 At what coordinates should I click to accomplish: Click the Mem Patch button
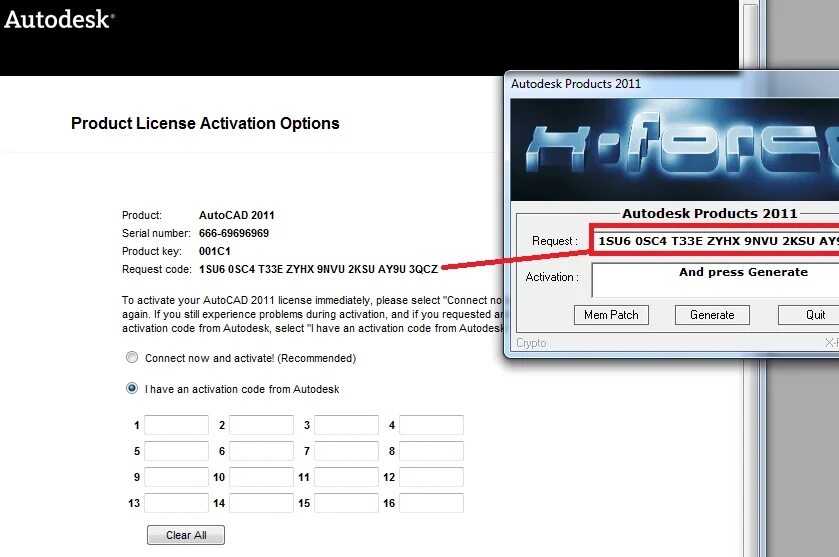point(611,315)
